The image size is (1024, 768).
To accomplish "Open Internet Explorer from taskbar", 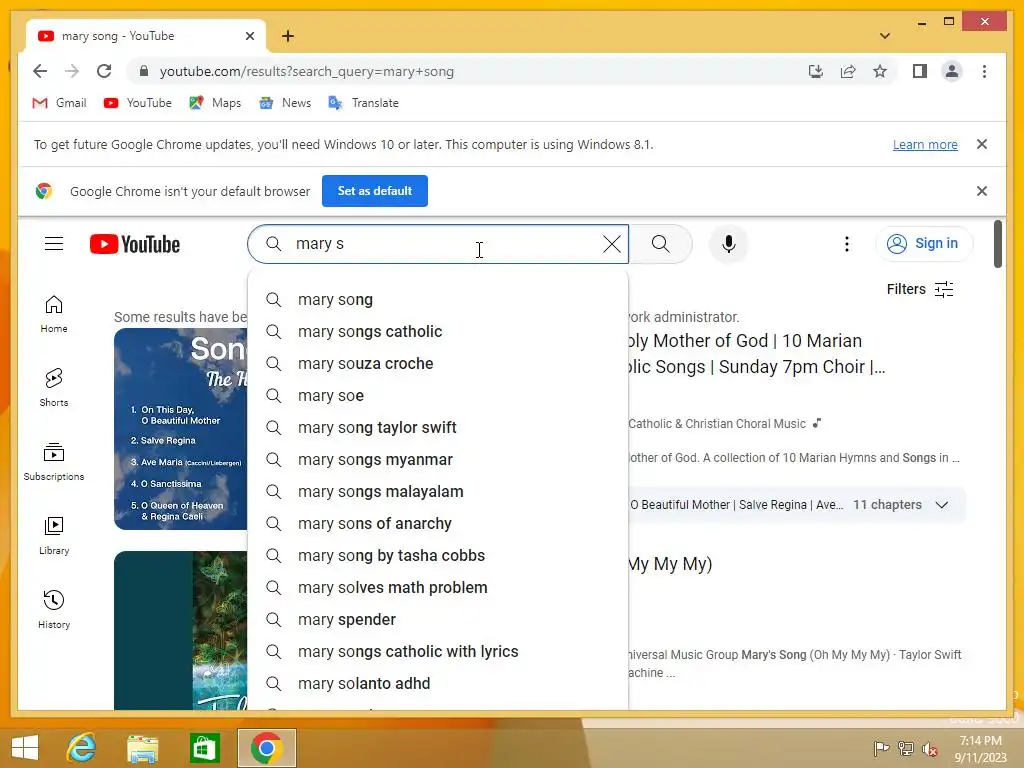I will pos(81,747).
